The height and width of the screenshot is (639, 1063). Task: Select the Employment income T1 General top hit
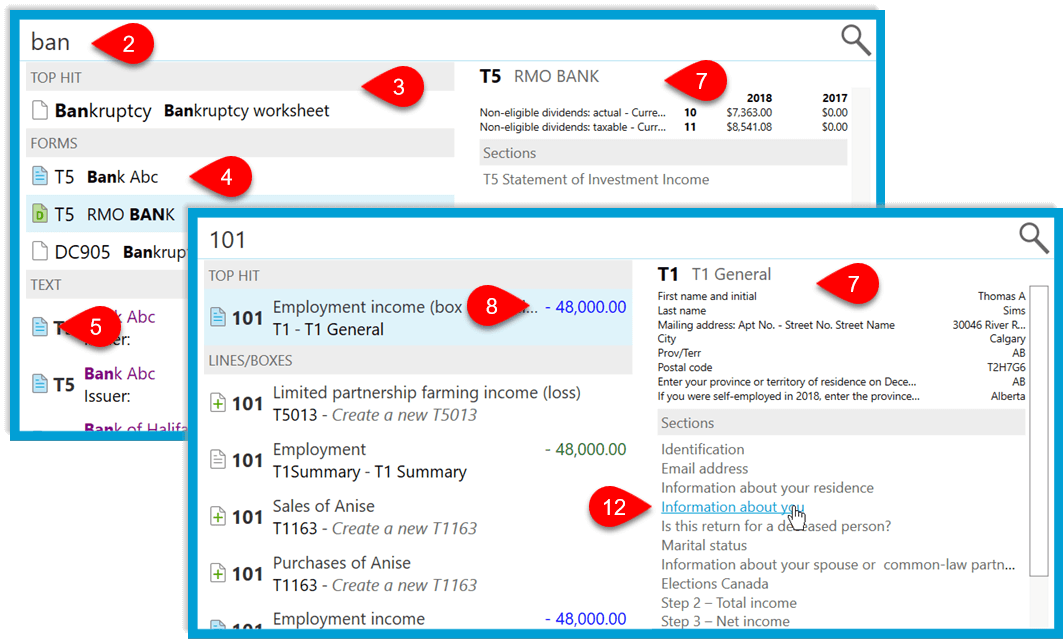coord(418,317)
